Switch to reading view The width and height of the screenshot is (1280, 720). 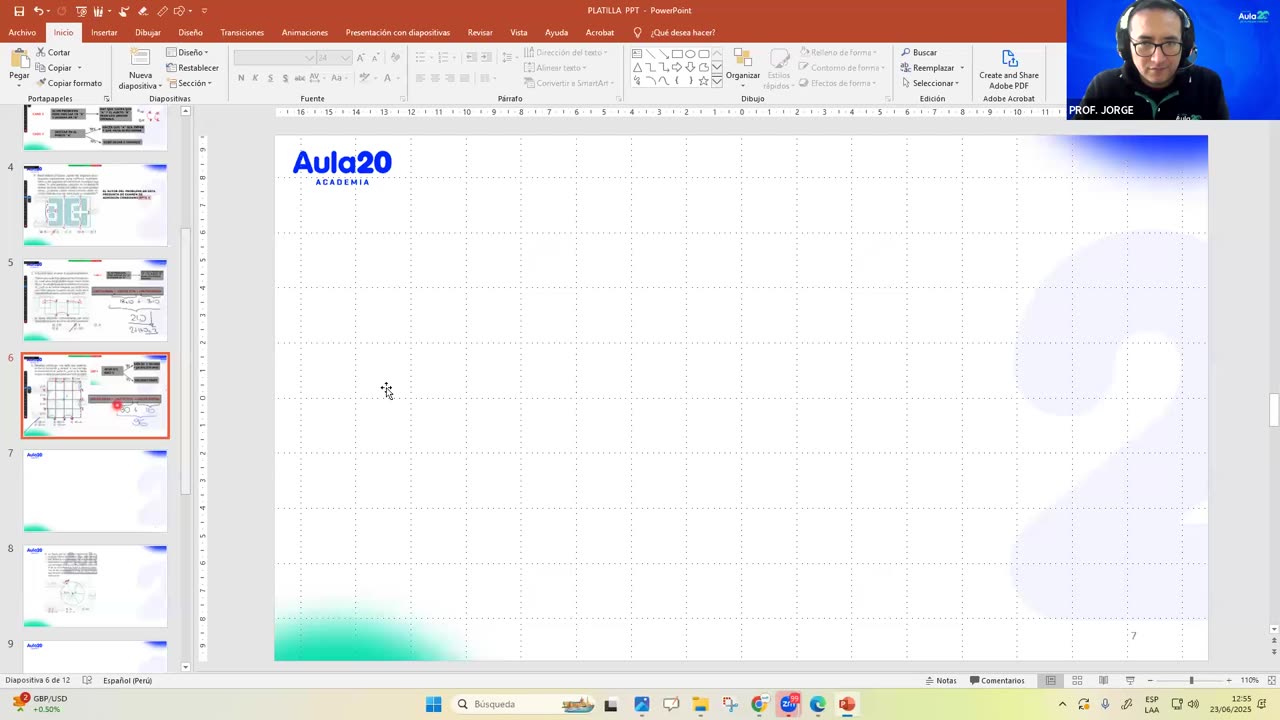1103,681
